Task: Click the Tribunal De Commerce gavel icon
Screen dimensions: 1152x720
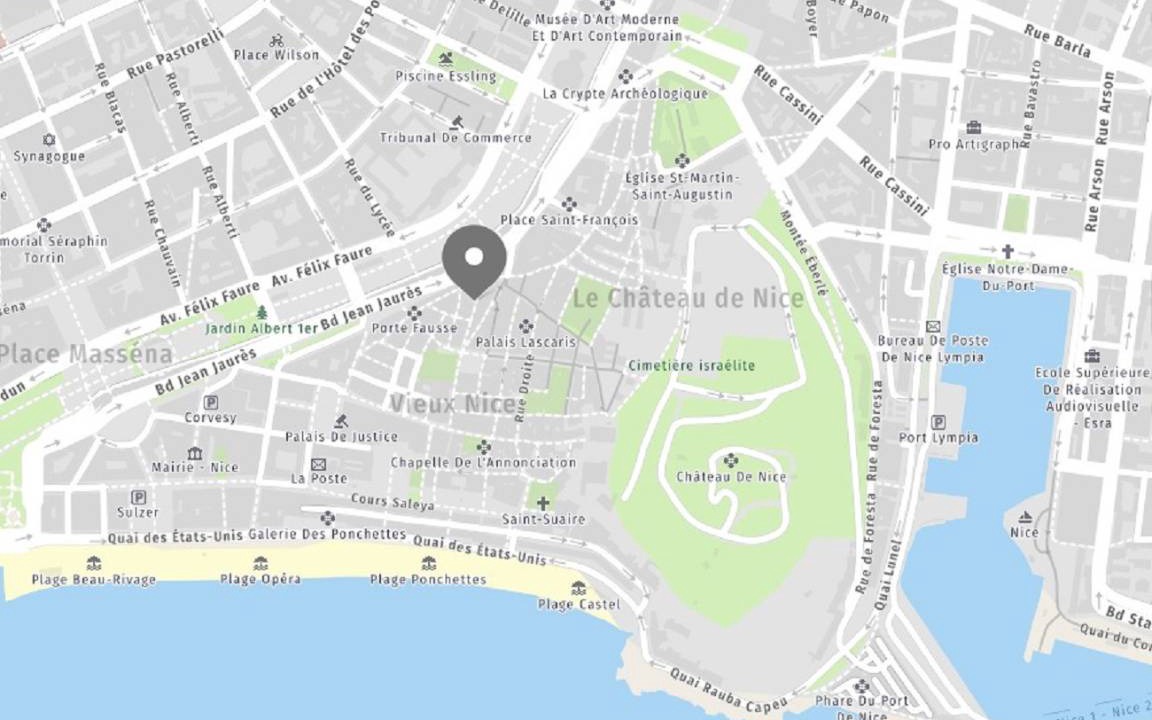Action: coord(456,122)
